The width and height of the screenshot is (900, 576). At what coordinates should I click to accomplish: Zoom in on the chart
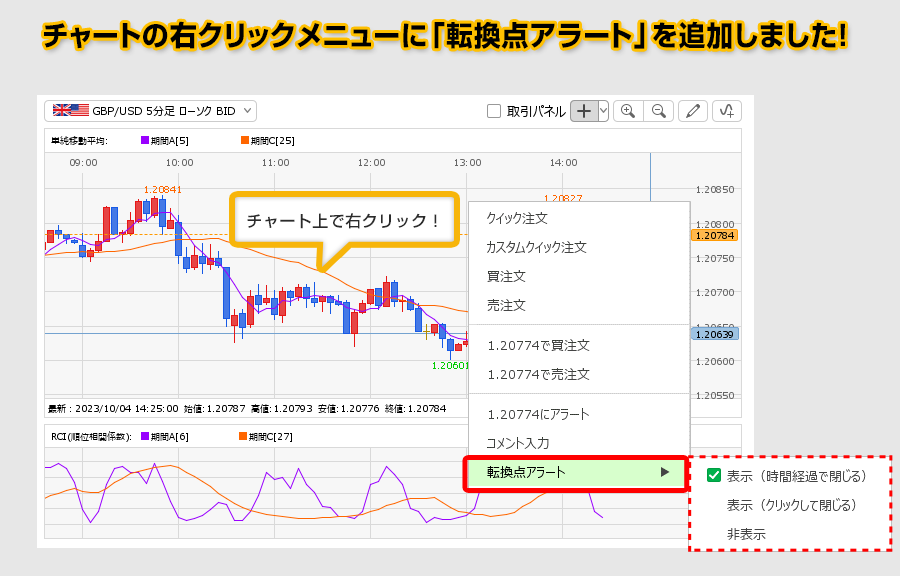(x=628, y=111)
